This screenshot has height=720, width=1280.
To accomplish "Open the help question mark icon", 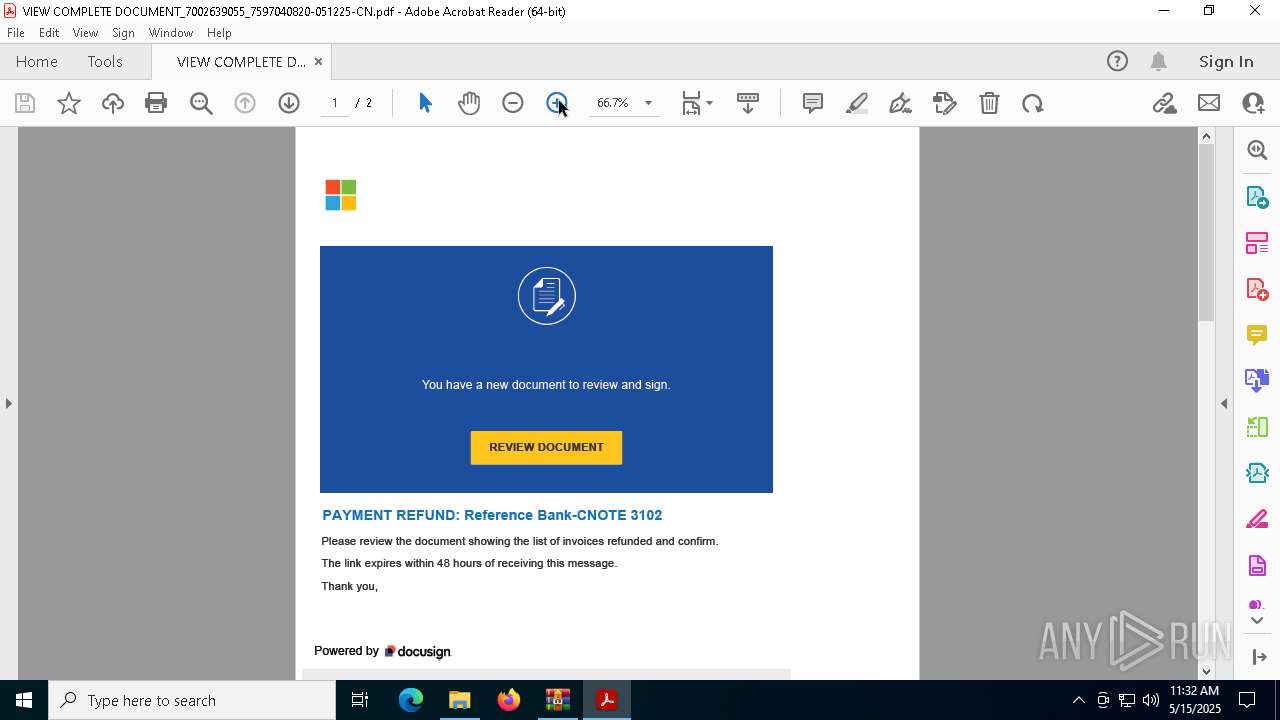I will point(1117,61).
